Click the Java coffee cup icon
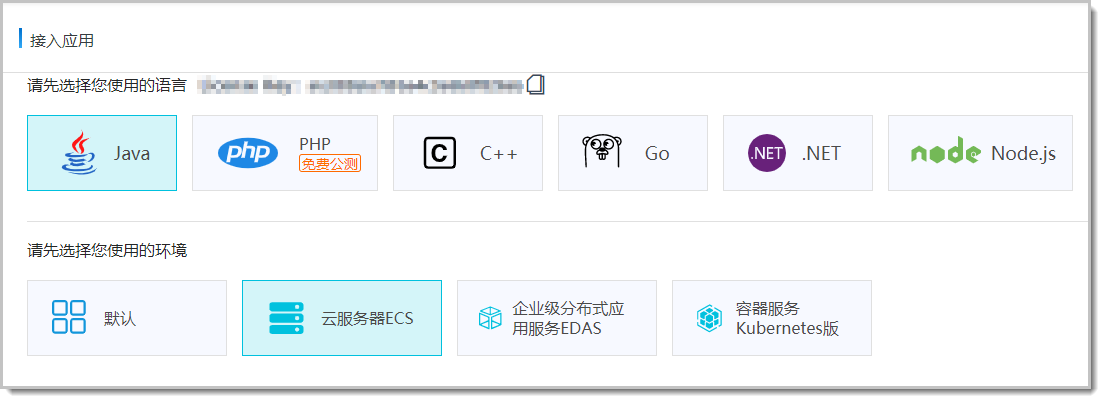This screenshot has height=402, width=1104. pos(79,153)
